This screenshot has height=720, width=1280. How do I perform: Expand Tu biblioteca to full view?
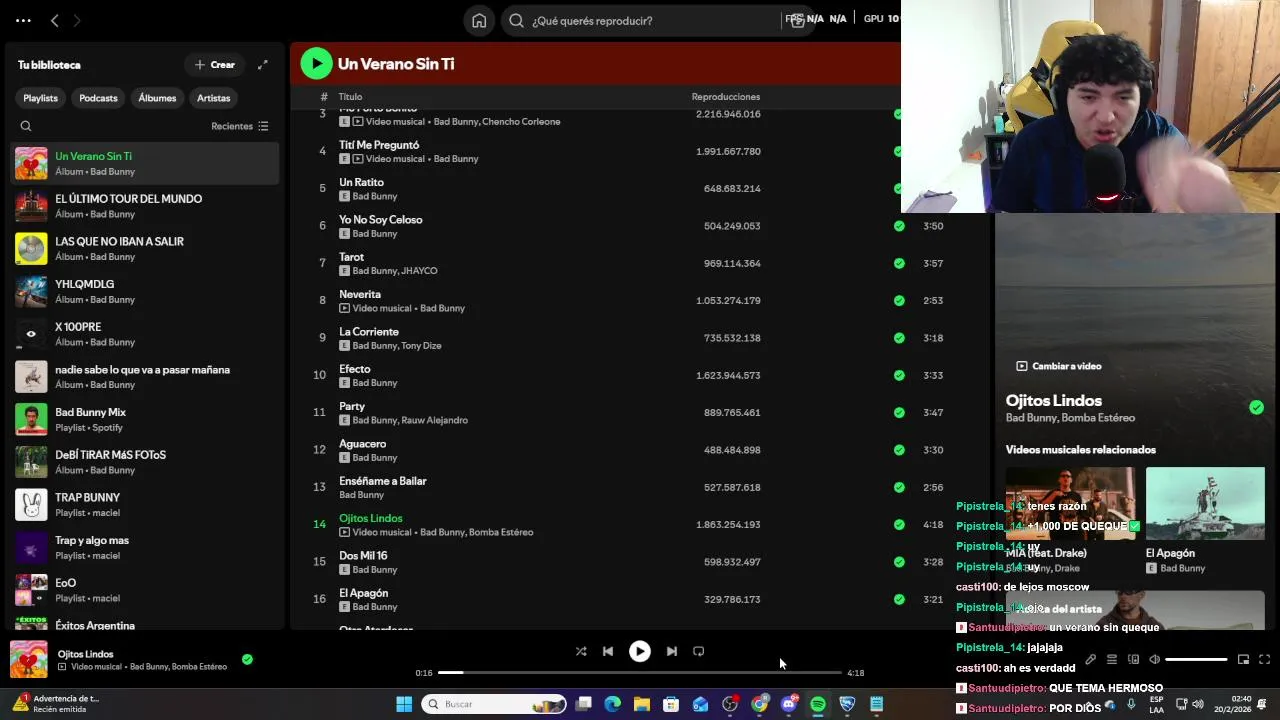click(x=263, y=65)
